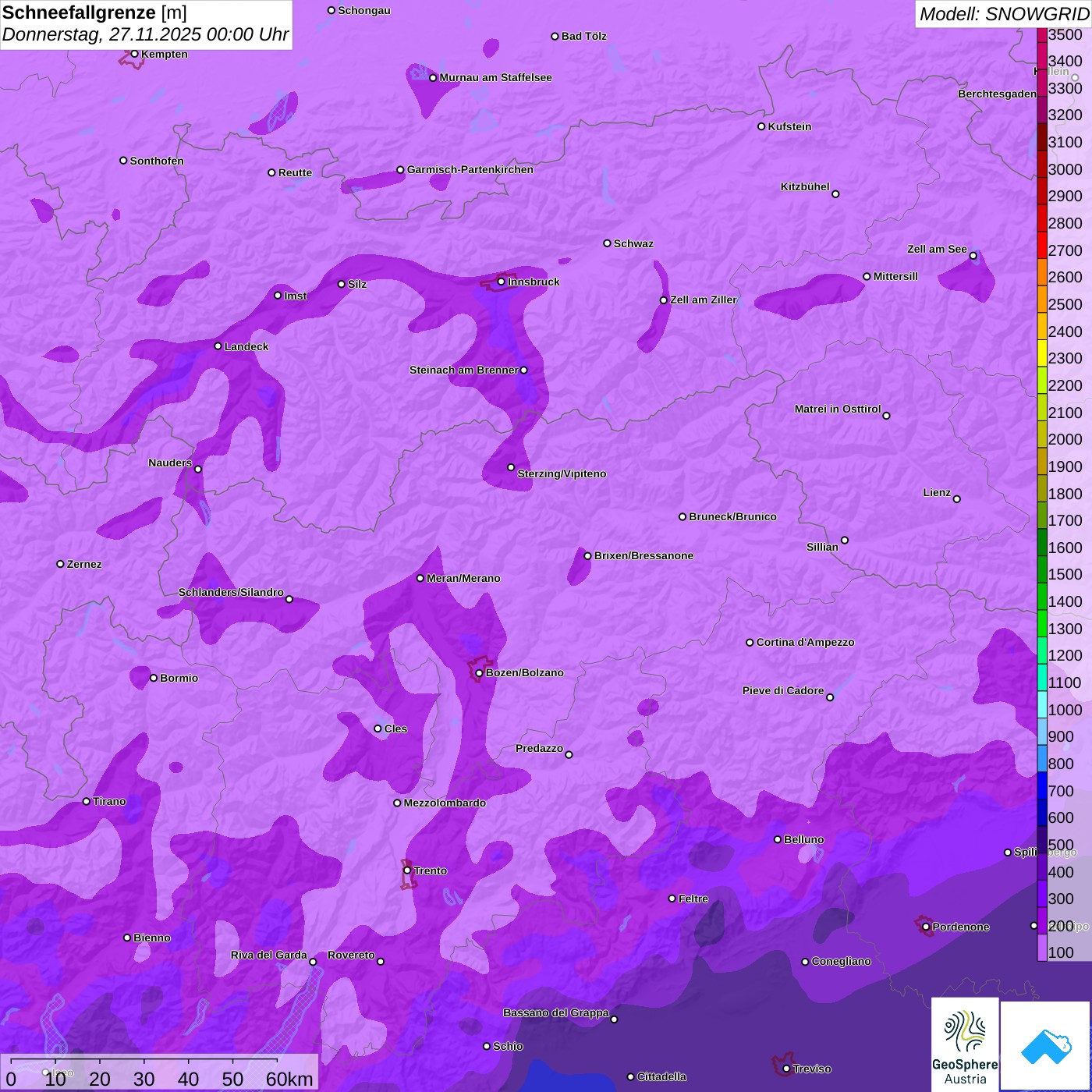
Task: Click the Bad Tölz marker dot
Action: click(x=555, y=37)
